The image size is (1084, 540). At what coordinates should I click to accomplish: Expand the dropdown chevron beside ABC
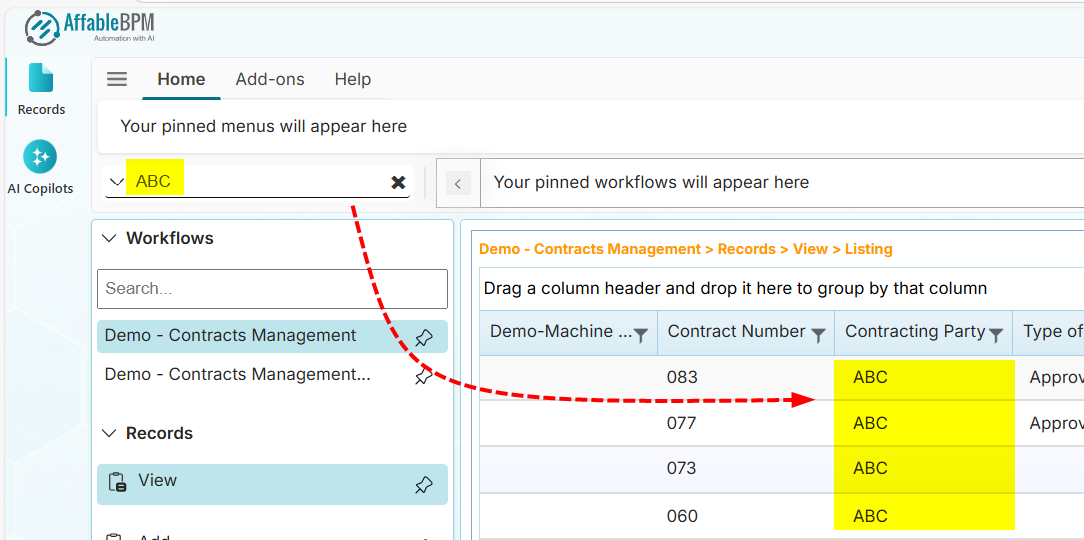(x=117, y=182)
